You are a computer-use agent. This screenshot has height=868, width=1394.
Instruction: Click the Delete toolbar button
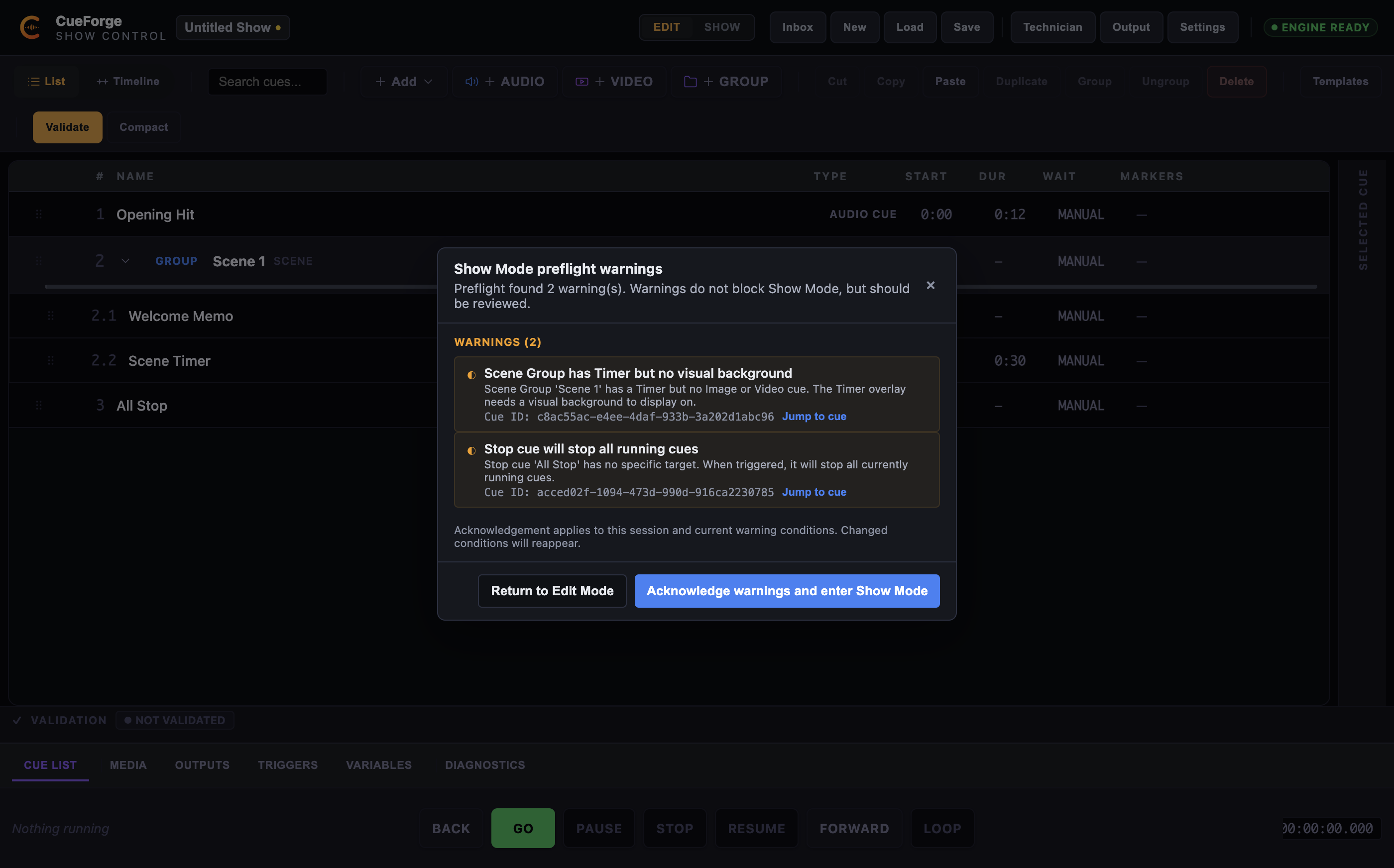(1237, 82)
